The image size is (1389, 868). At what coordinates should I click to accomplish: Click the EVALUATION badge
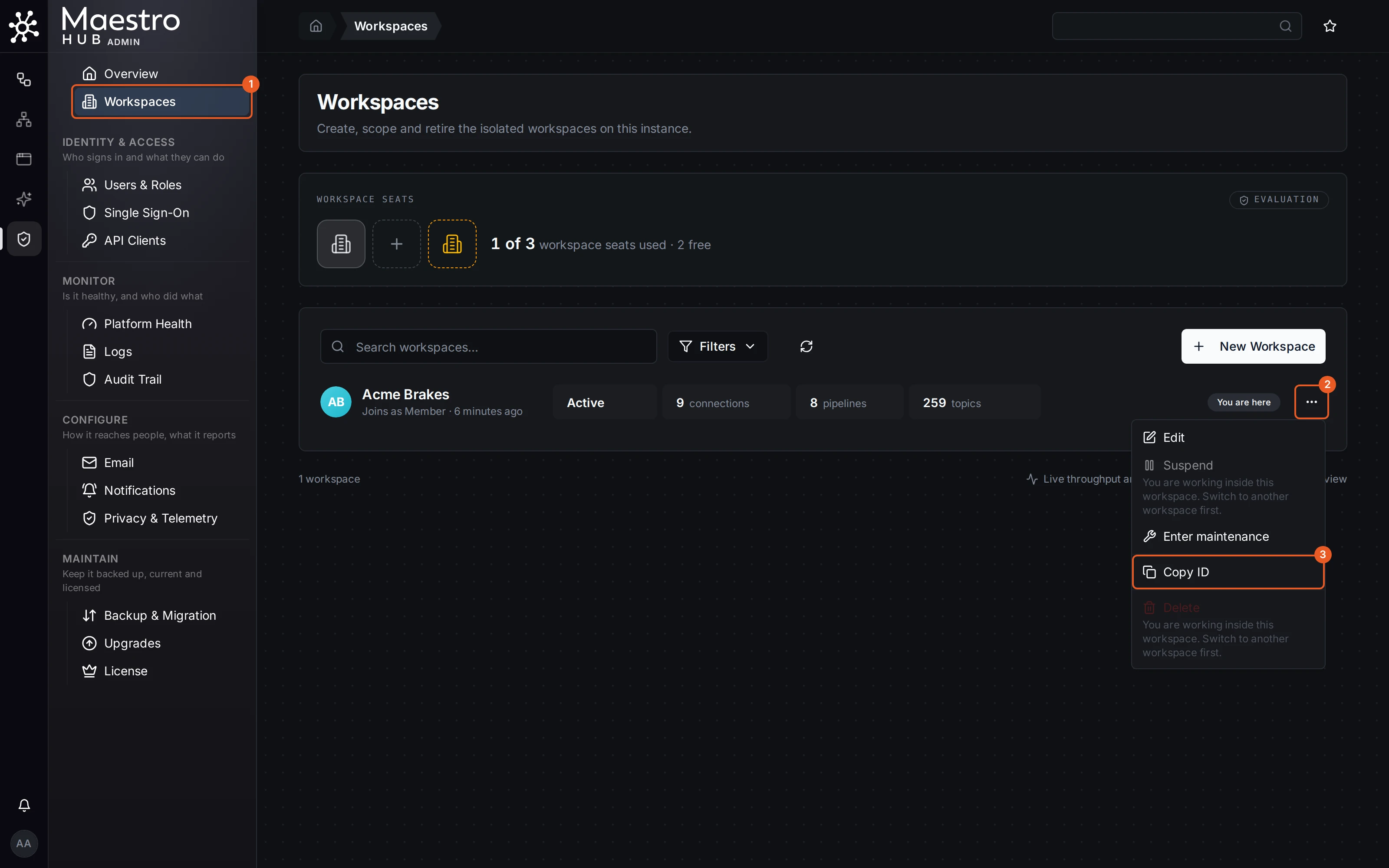coord(1279,200)
